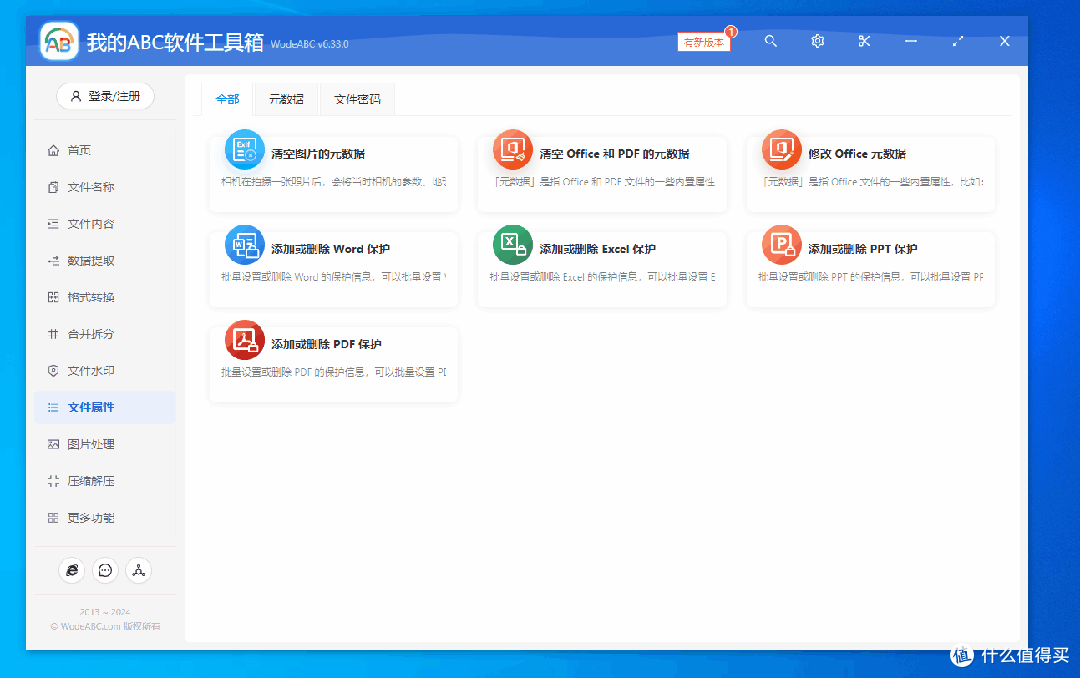The width and height of the screenshot is (1080, 678).
Task: Open 合并拆分 in the sidebar
Action: click(x=105, y=334)
